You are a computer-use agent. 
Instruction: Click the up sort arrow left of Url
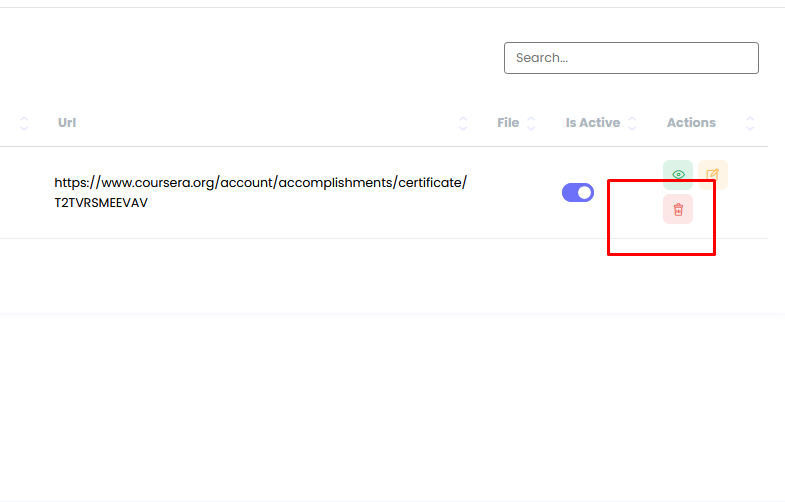click(24, 118)
